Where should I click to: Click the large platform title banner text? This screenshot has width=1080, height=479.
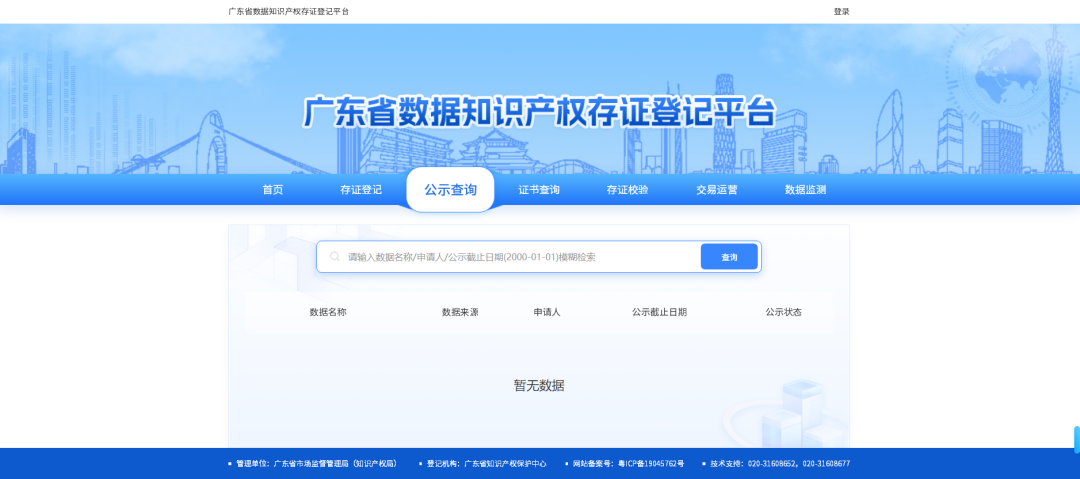point(539,111)
